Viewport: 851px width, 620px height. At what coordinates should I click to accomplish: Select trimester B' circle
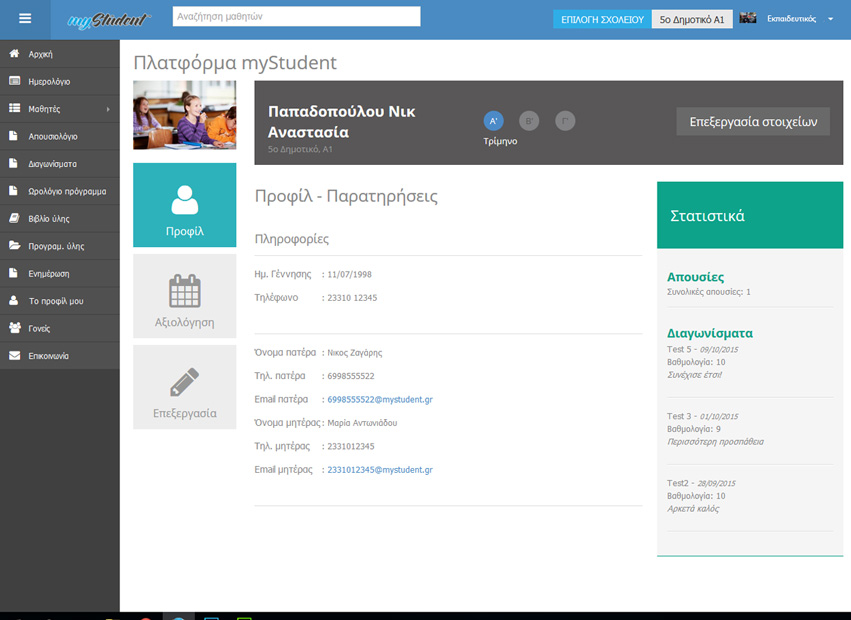pyautogui.click(x=529, y=121)
